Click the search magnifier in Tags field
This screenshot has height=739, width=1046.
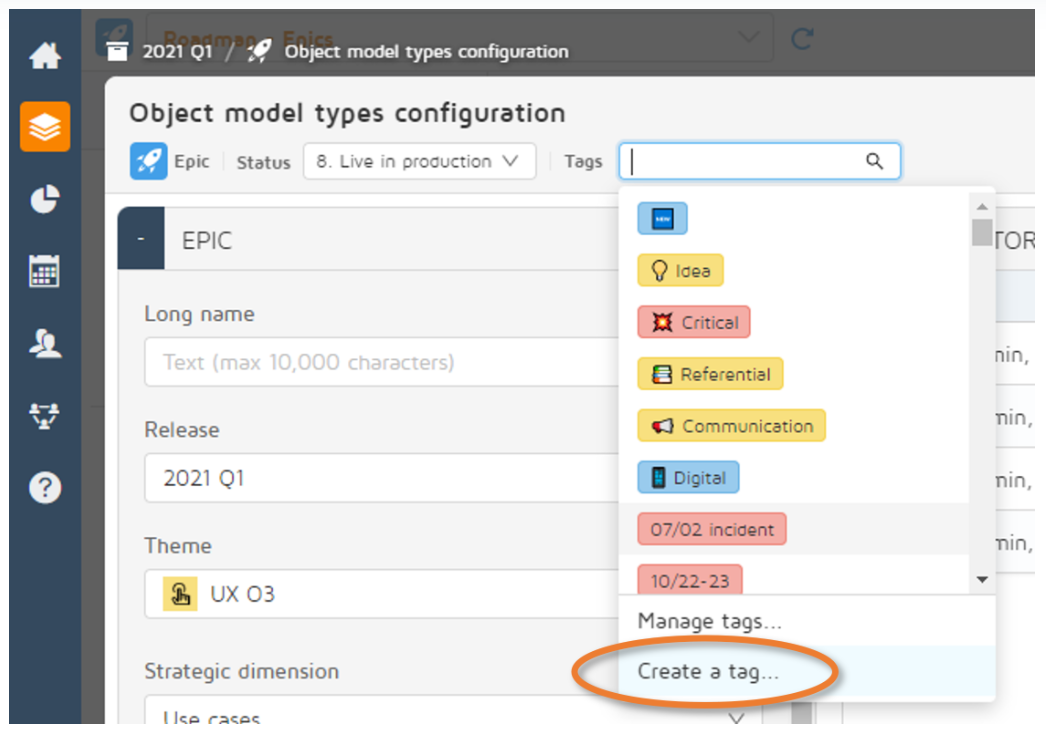[x=874, y=161]
